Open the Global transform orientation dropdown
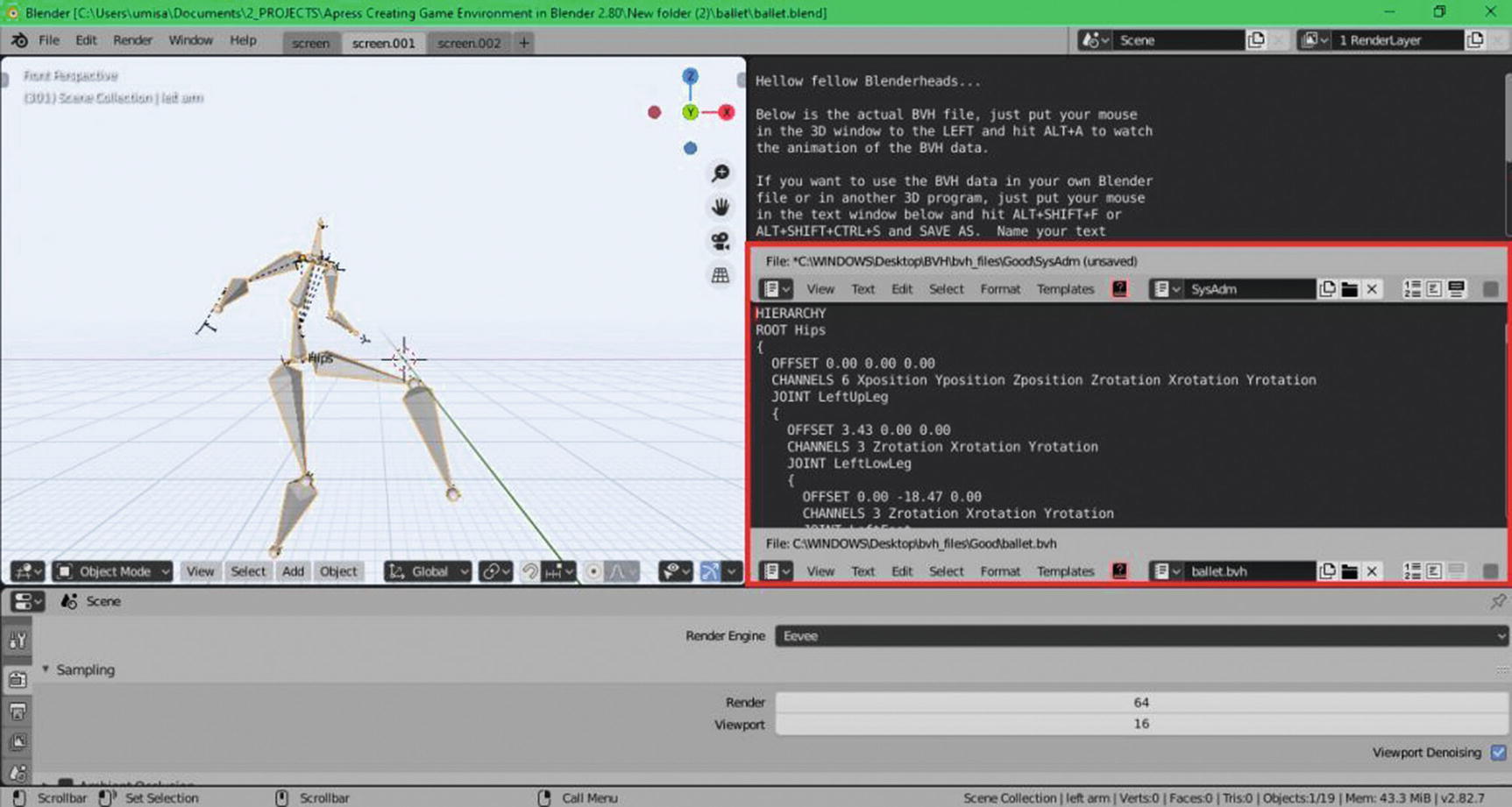The height and width of the screenshot is (807, 1512). point(428,571)
